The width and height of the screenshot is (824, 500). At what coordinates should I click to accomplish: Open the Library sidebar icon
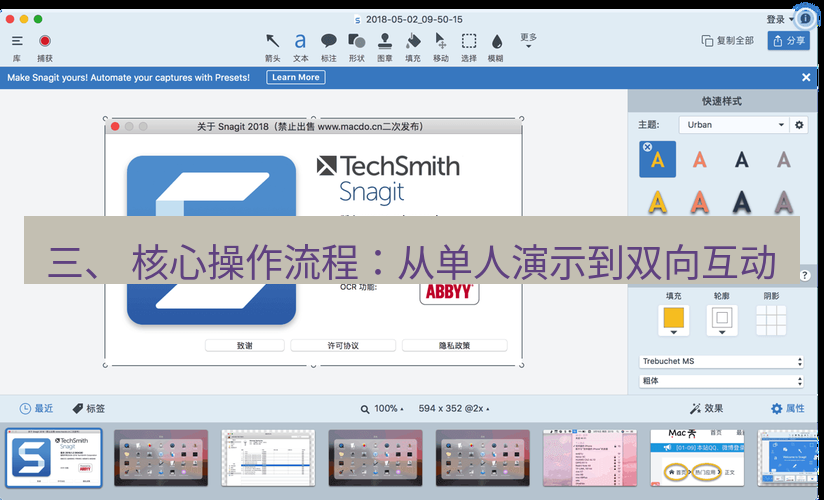coord(17,41)
